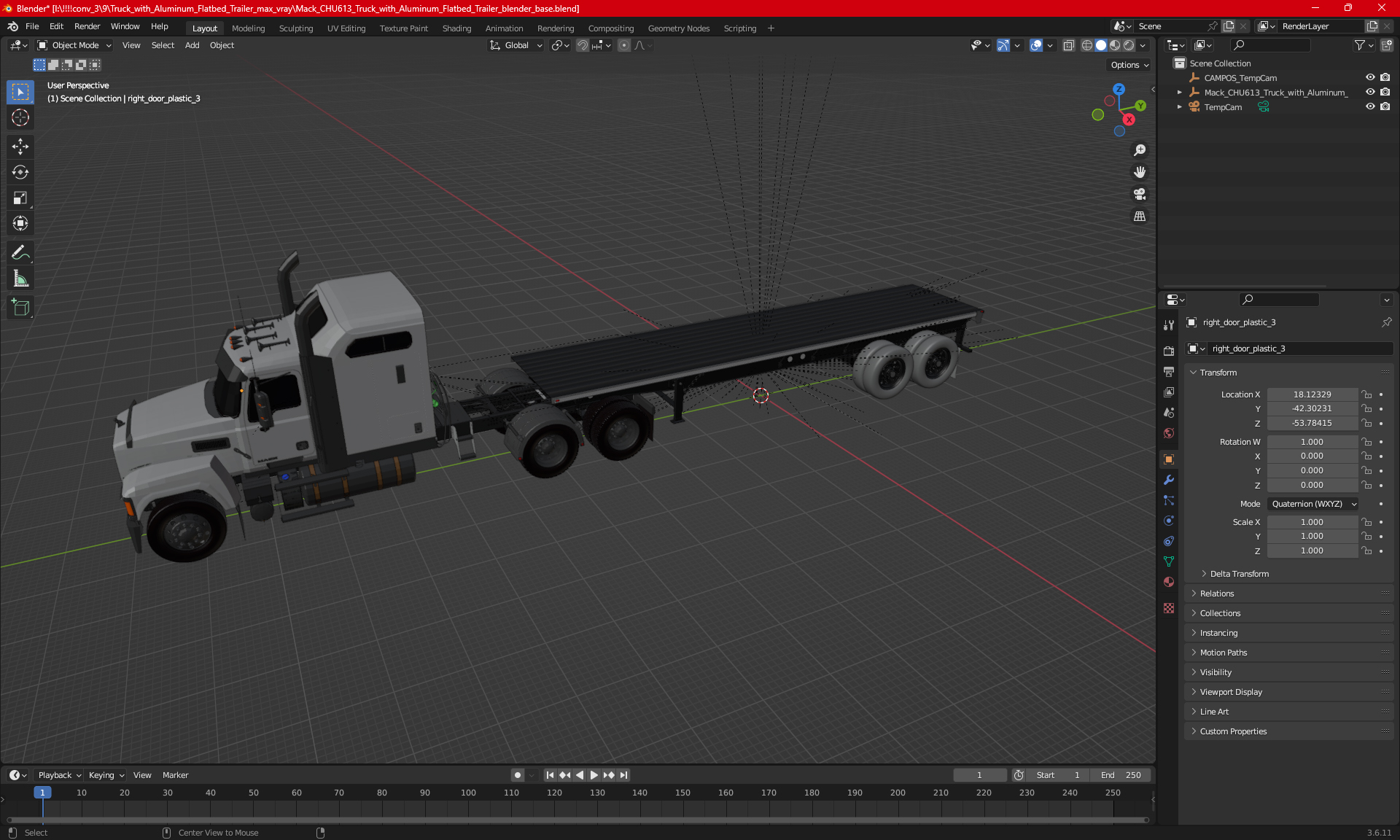Screen dimensions: 1400x840
Task: Disable CAMPOS_TempCam in renders
Action: coord(1385,77)
